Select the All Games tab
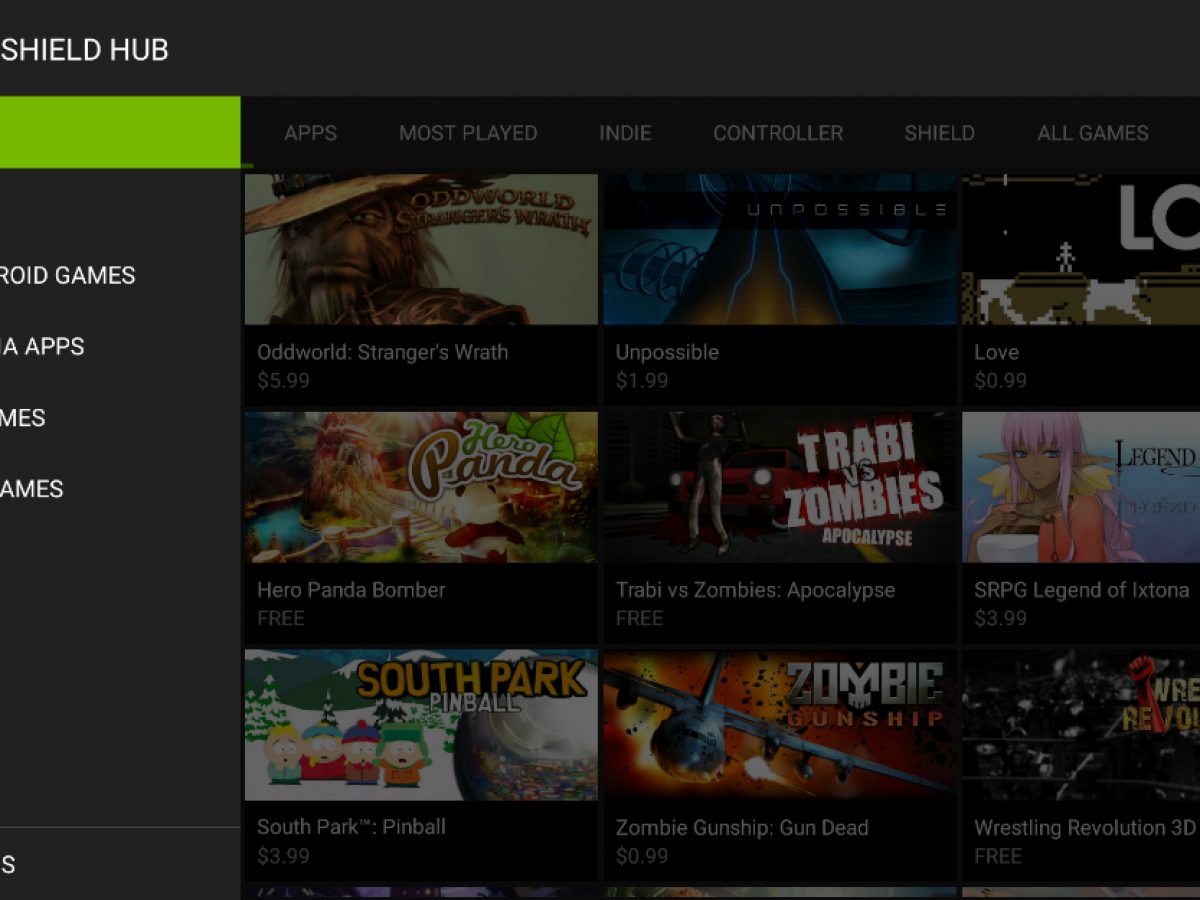The image size is (1200, 900). [x=1092, y=133]
